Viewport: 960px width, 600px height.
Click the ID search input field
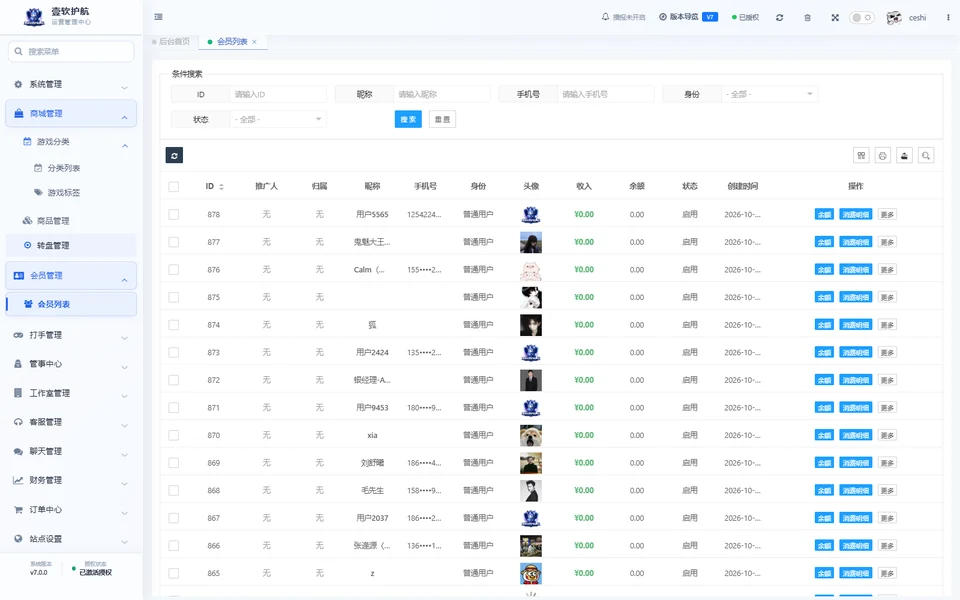(278, 94)
